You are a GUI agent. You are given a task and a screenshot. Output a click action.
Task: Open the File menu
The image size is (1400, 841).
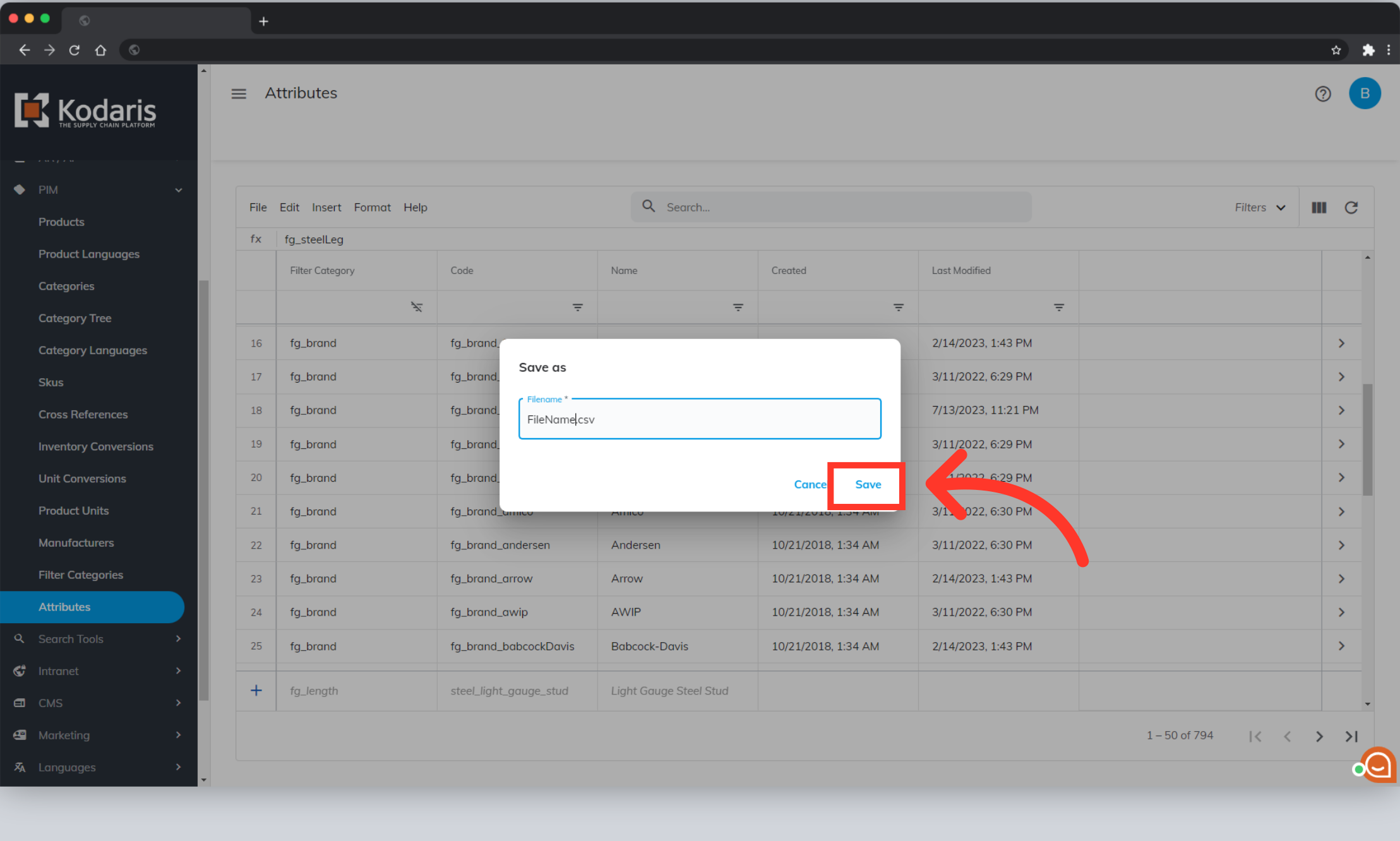coord(258,208)
